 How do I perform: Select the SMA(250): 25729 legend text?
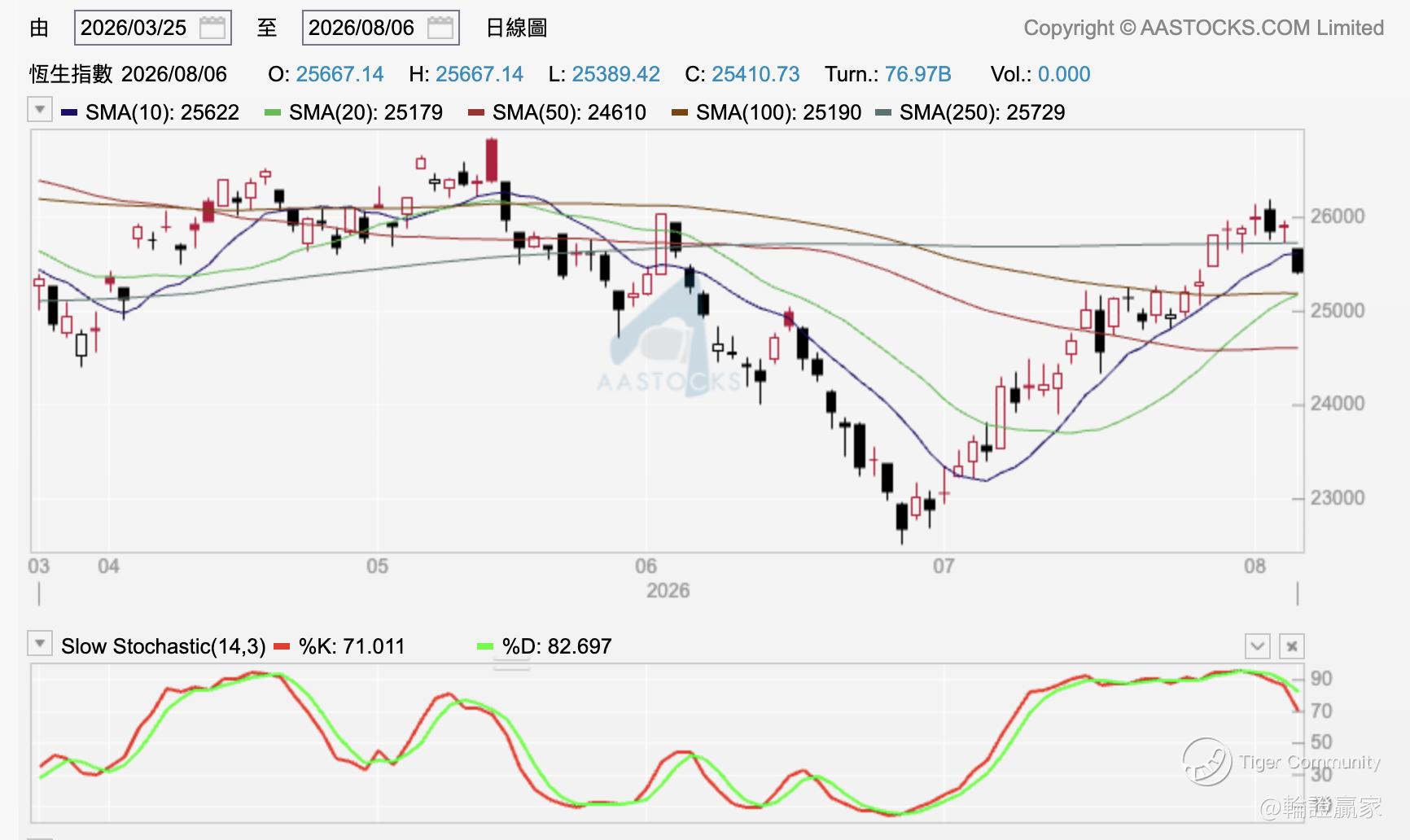[982, 112]
